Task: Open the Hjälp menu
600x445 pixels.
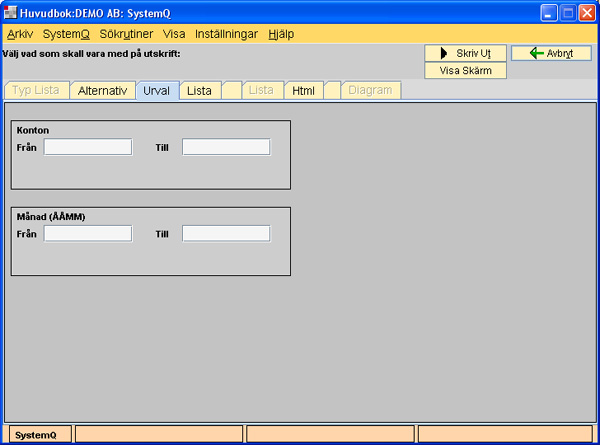Action: click(x=281, y=34)
